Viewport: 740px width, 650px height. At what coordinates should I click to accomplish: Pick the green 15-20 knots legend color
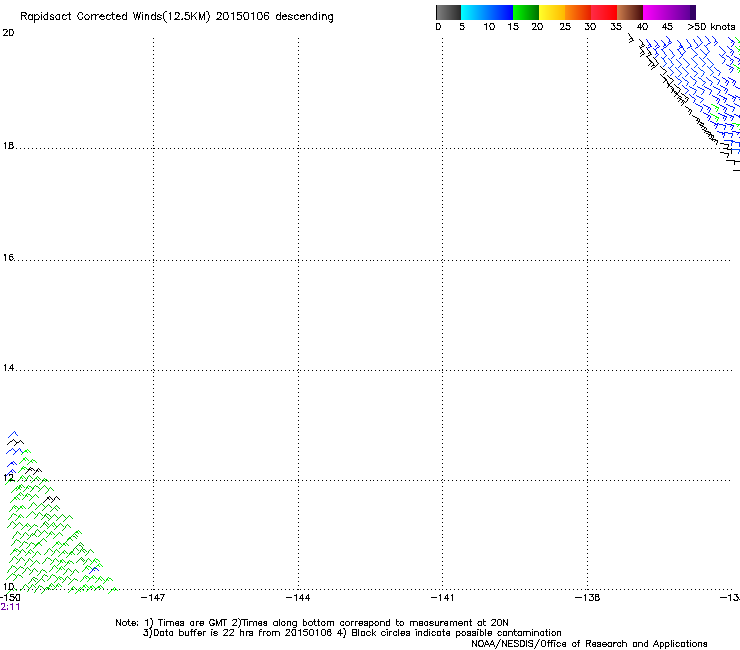click(526, 12)
